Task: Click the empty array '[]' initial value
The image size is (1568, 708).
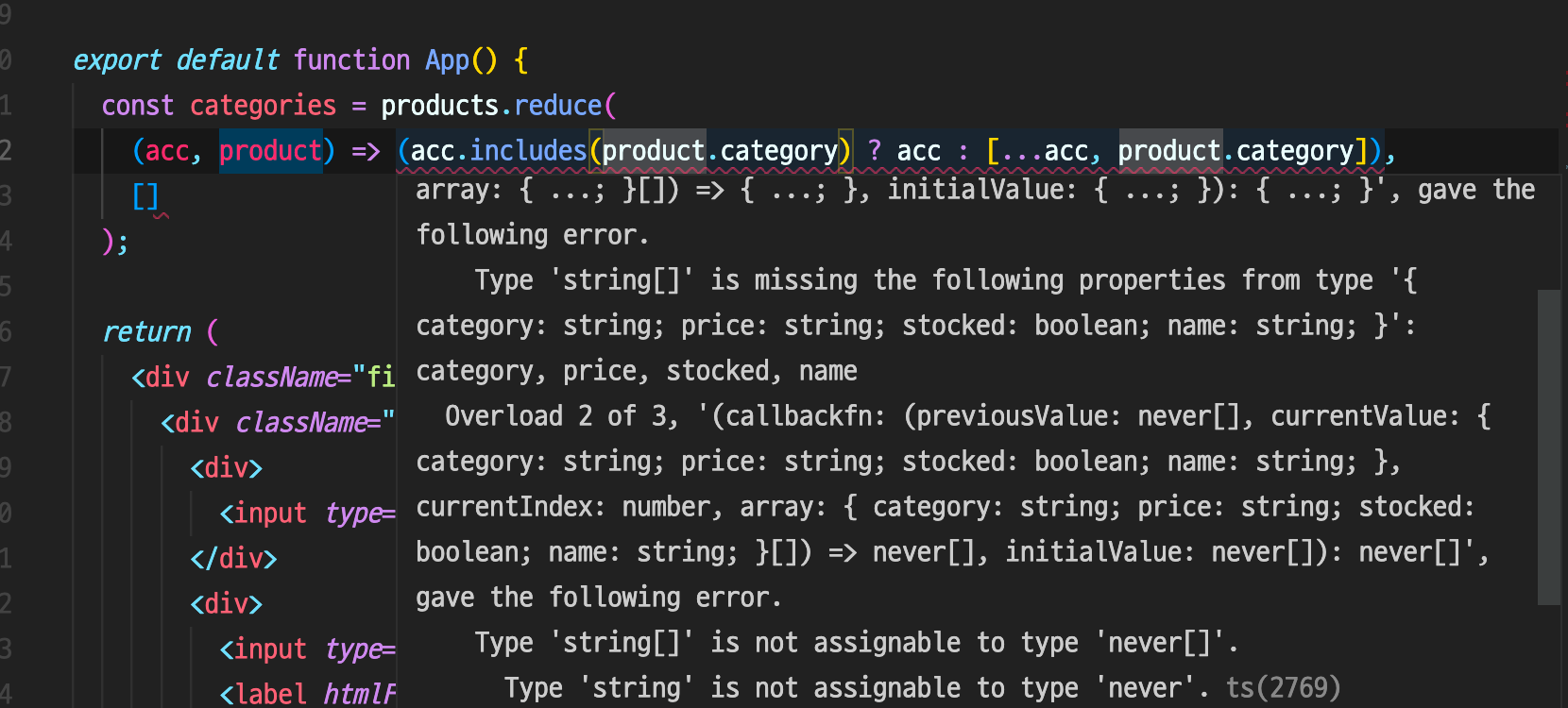Action: tap(145, 196)
